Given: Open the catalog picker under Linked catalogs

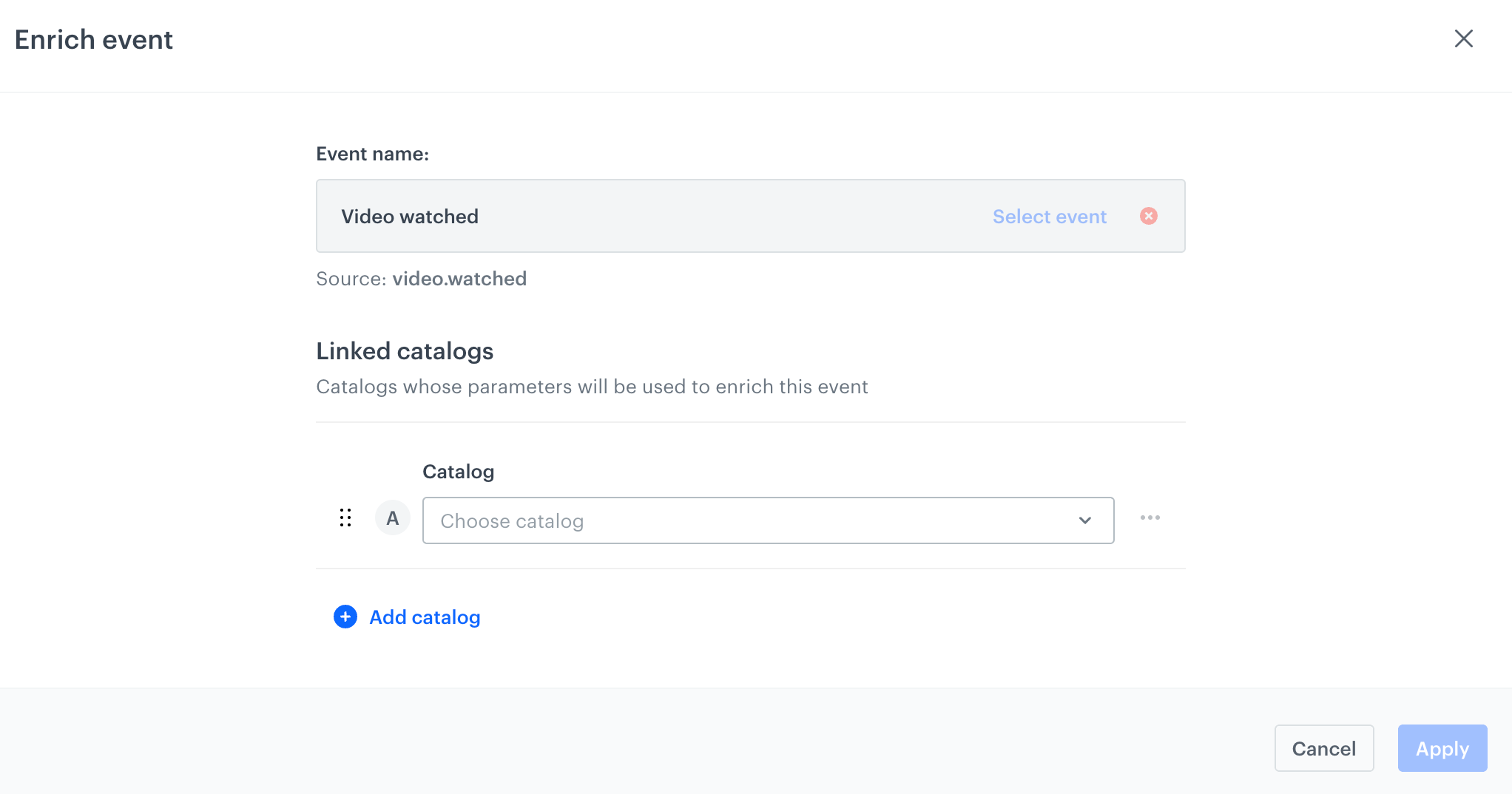Looking at the screenshot, I should click(768, 520).
